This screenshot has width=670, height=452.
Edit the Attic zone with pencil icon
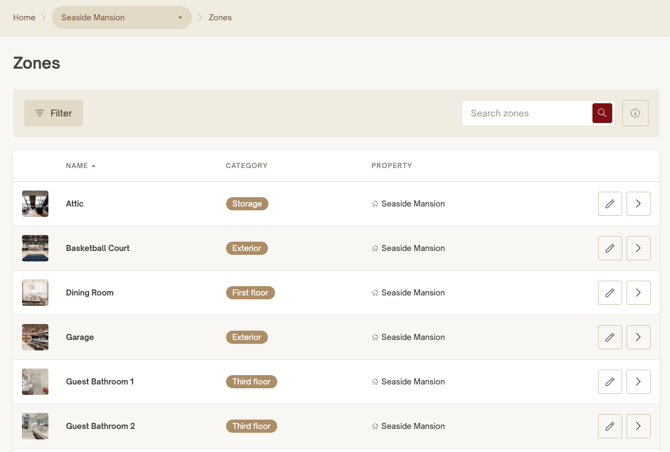(610, 204)
